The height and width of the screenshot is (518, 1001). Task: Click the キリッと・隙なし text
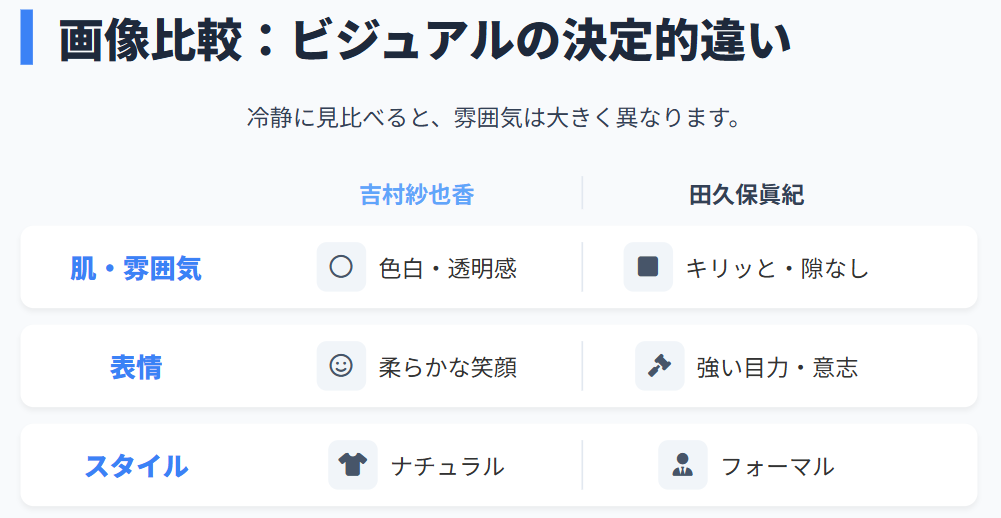pos(777,268)
